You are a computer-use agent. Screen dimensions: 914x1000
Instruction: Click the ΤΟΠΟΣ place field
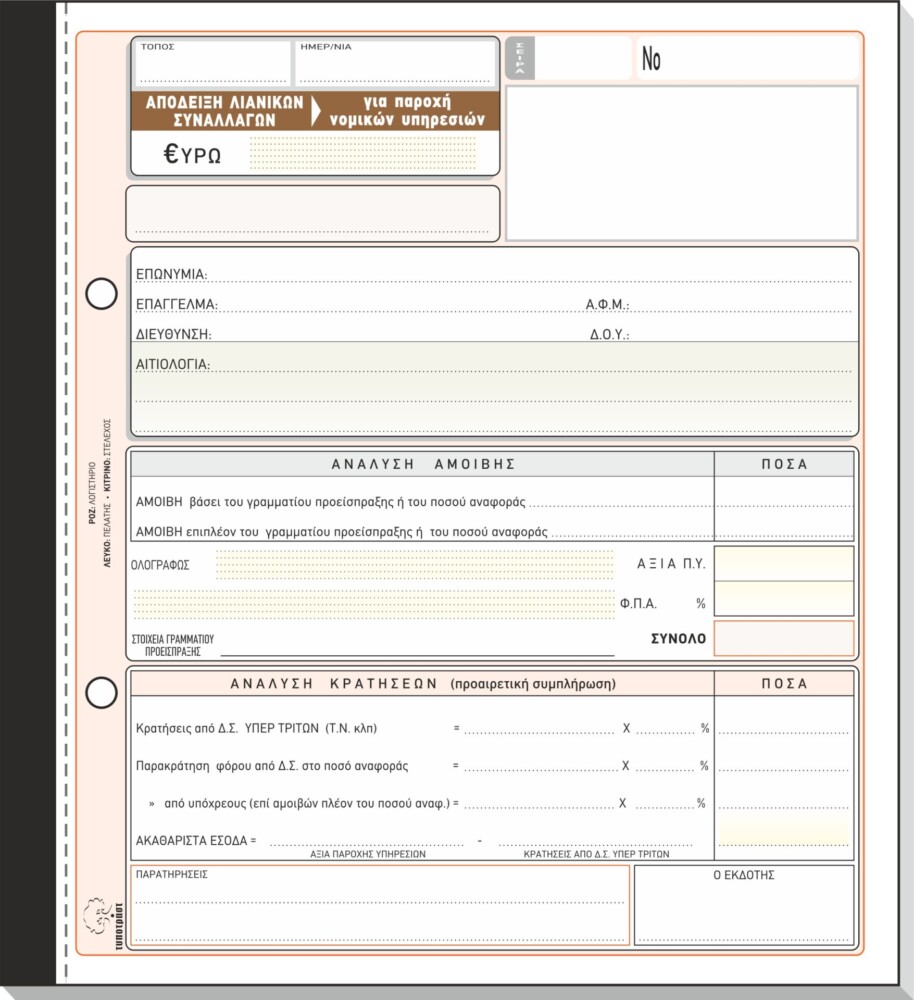pos(212,63)
